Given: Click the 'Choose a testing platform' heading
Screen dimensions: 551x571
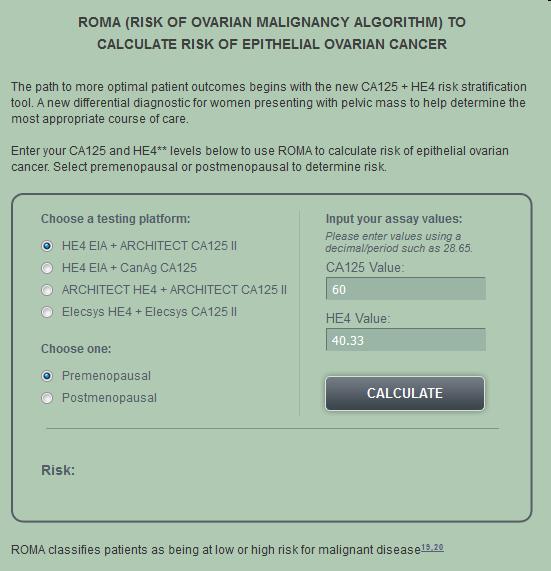Looking at the screenshot, I should pyautogui.click(x=115, y=219).
